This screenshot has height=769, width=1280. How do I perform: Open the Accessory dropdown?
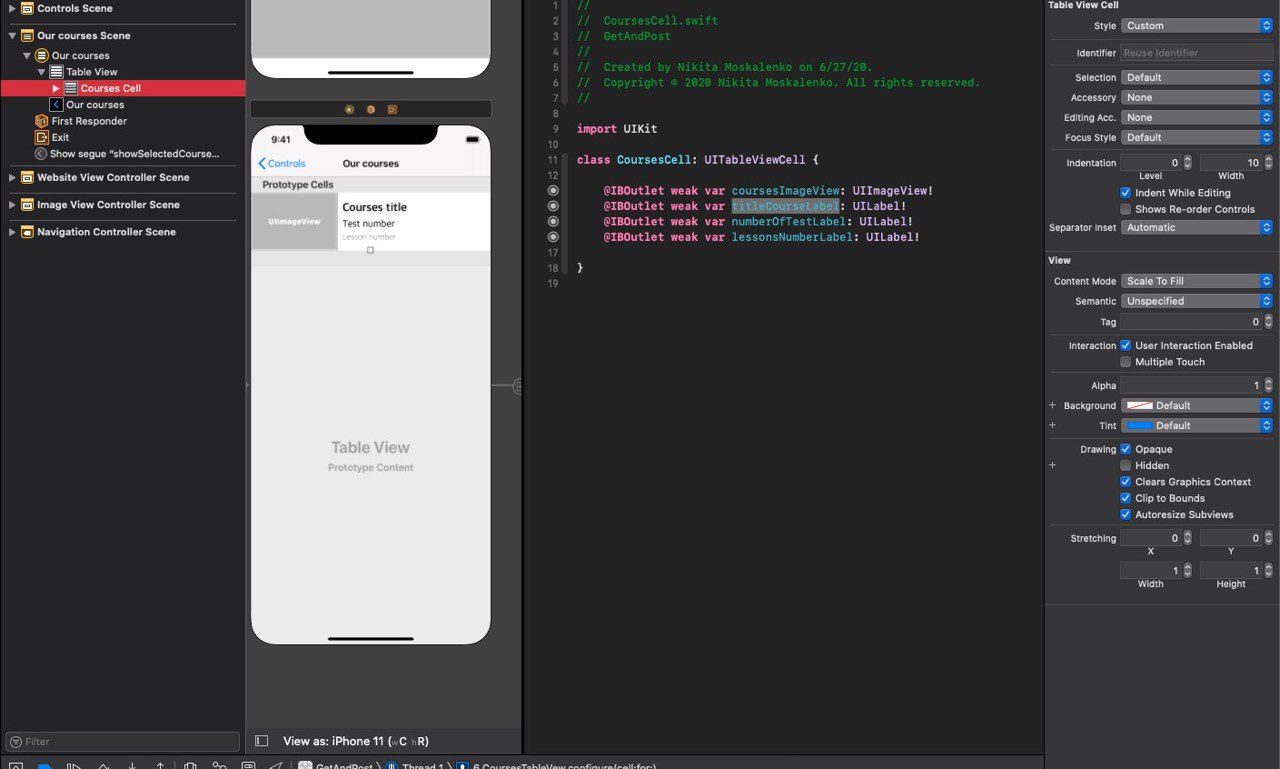(x=1196, y=97)
